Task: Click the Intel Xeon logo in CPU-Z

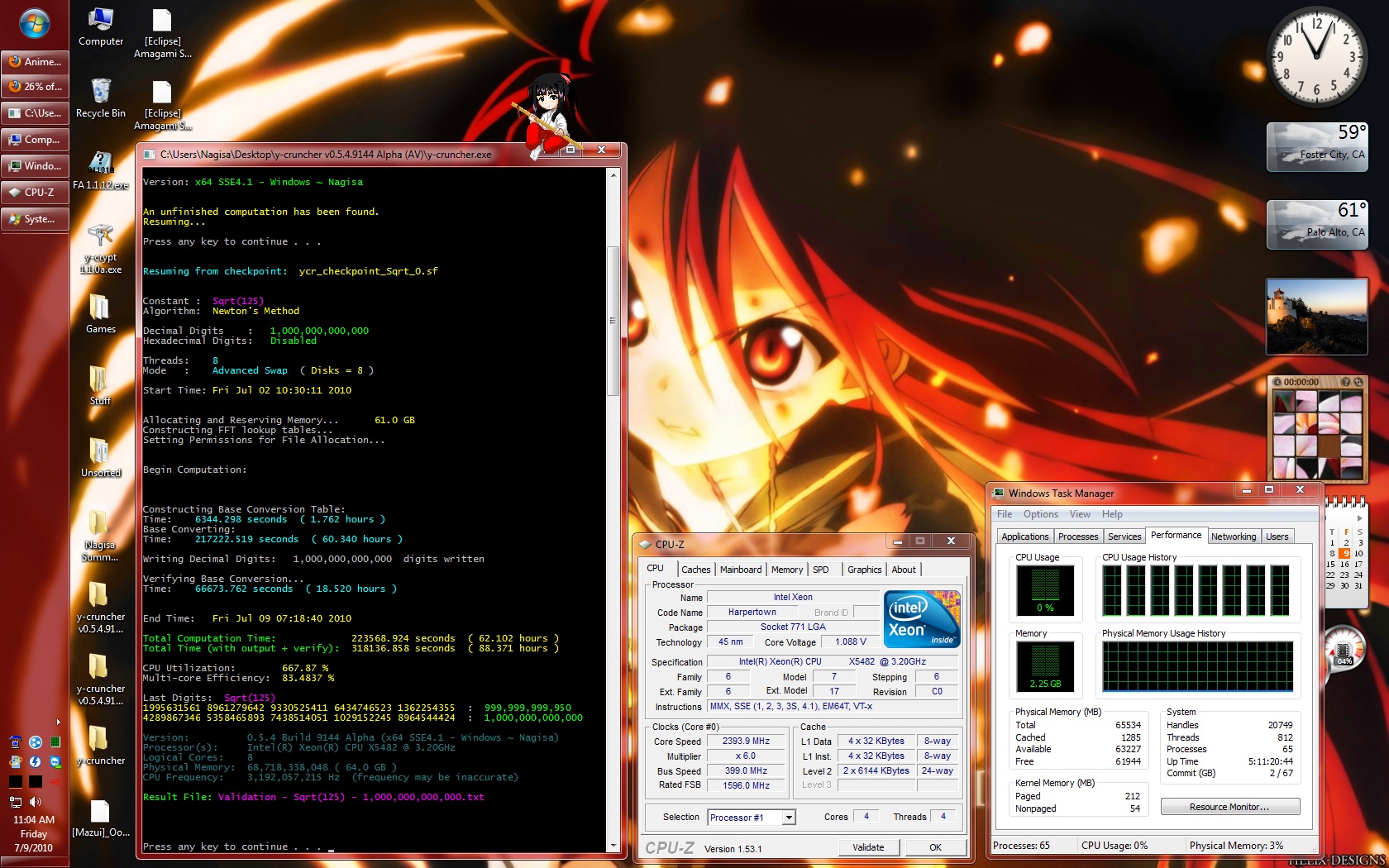Action: point(922,619)
